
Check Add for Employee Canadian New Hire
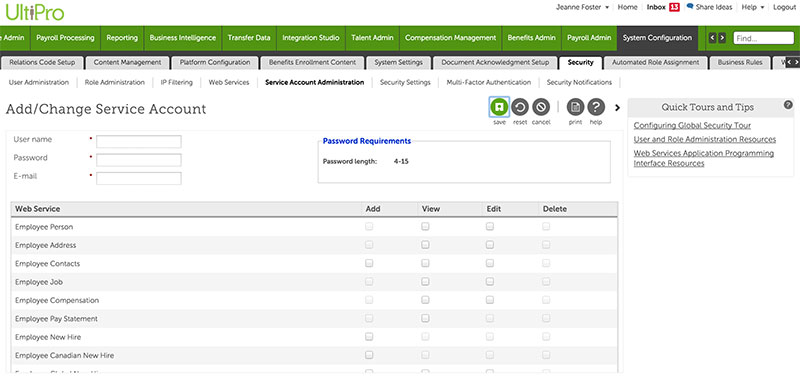tap(369, 355)
